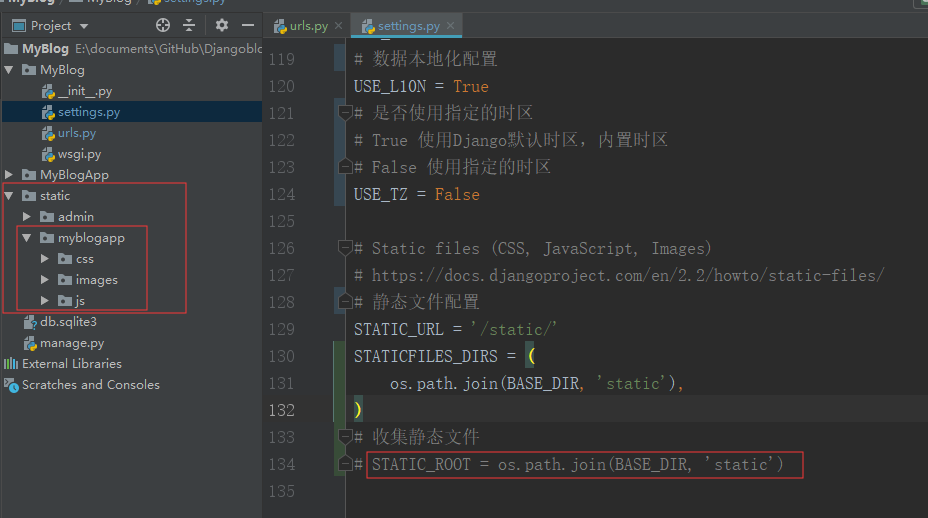
Task: Click line number 132 in the gutter
Action: pyautogui.click(x=282, y=410)
